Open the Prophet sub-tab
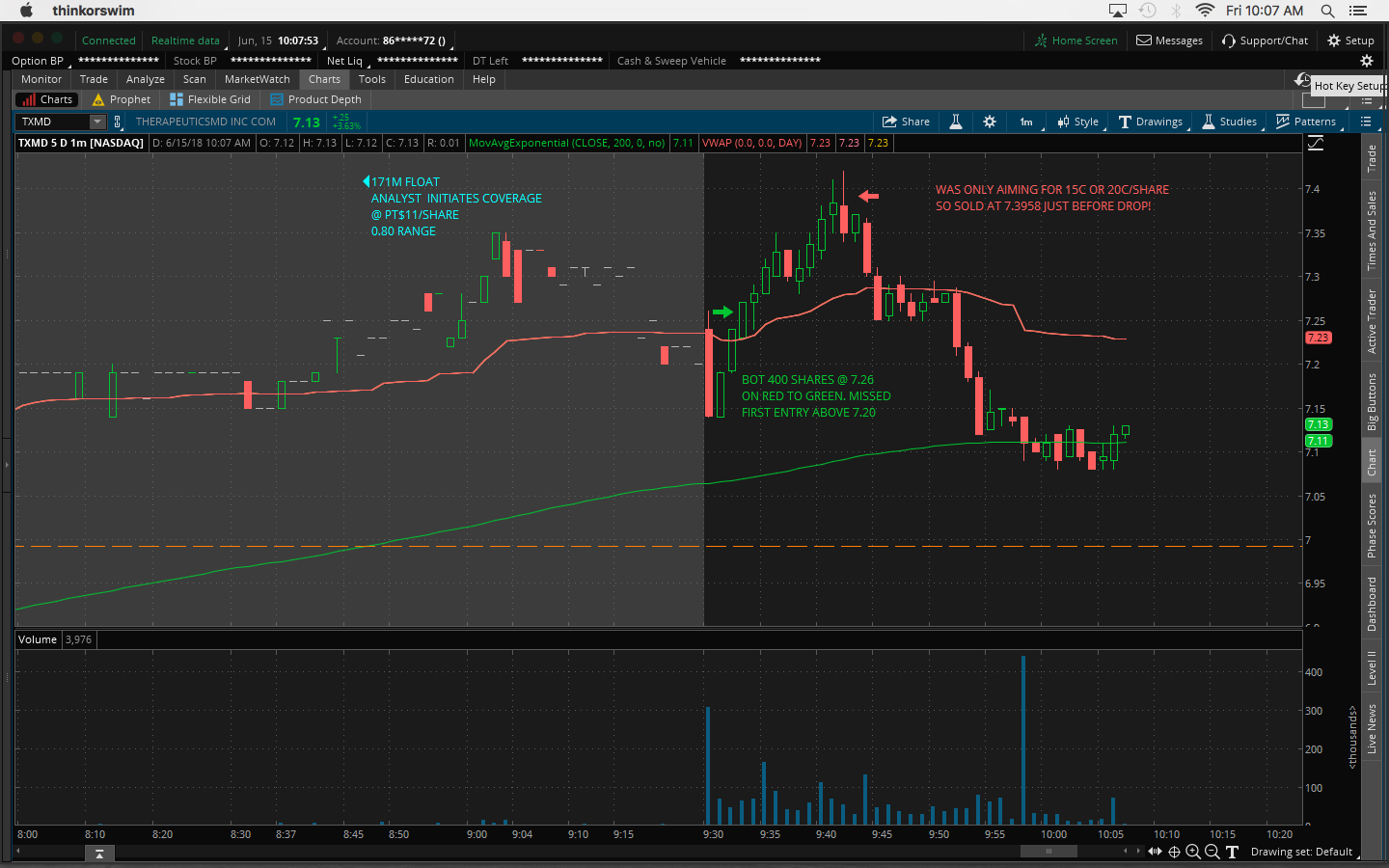Image resolution: width=1389 pixels, height=868 pixels. tap(122, 99)
